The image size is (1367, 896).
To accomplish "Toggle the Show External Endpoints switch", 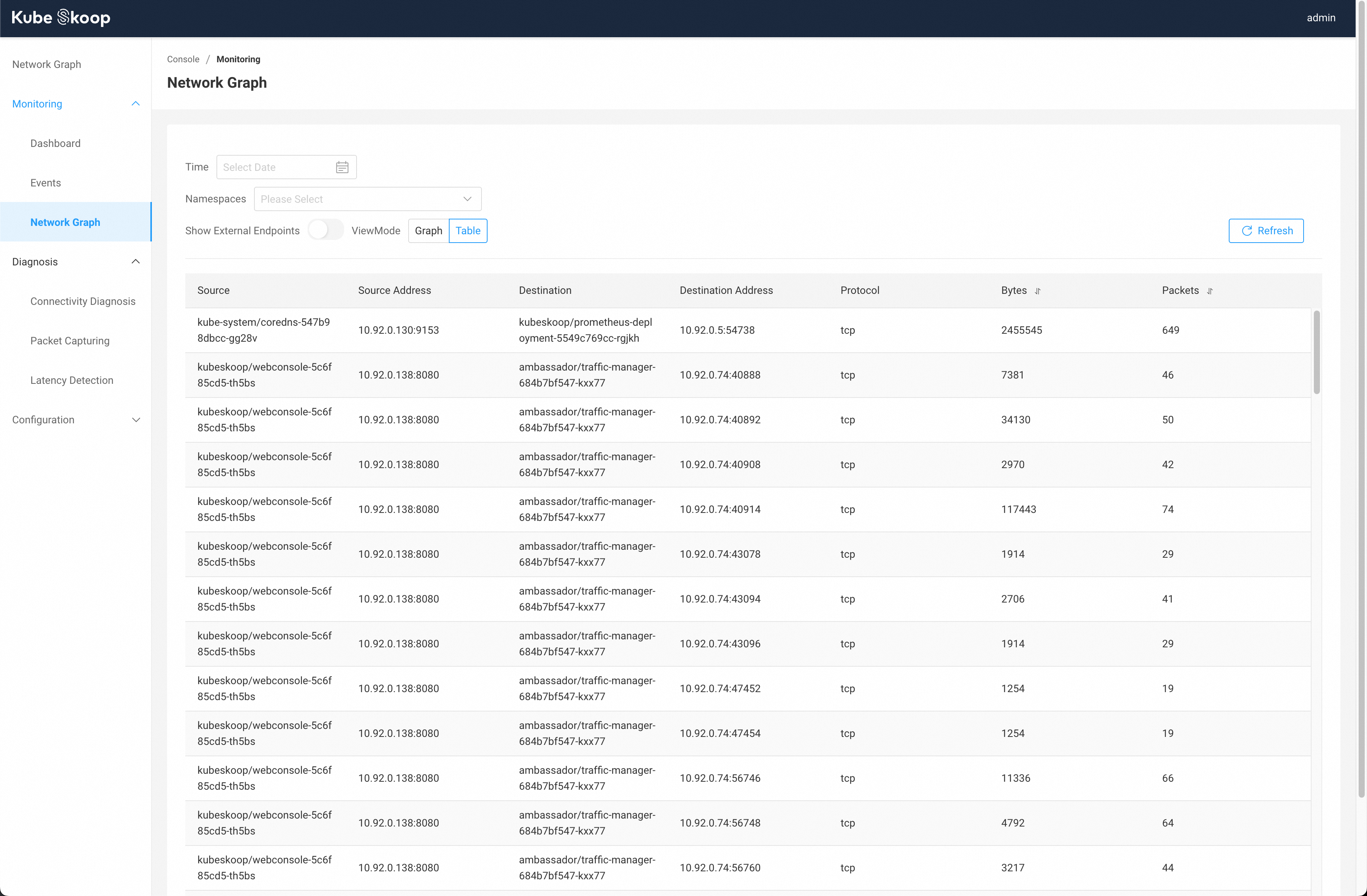I will pyautogui.click(x=323, y=231).
